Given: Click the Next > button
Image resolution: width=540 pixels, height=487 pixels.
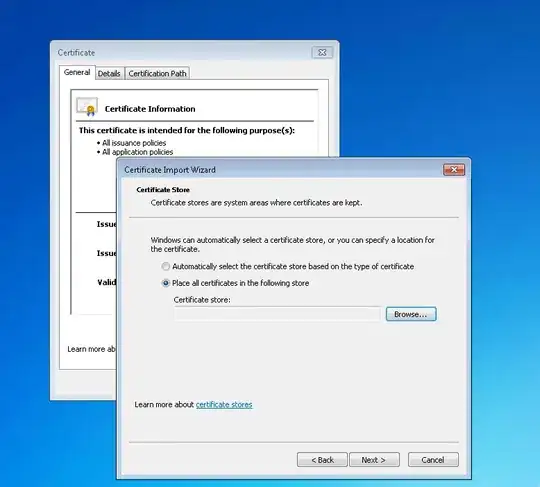Looking at the screenshot, I should tap(374, 460).
